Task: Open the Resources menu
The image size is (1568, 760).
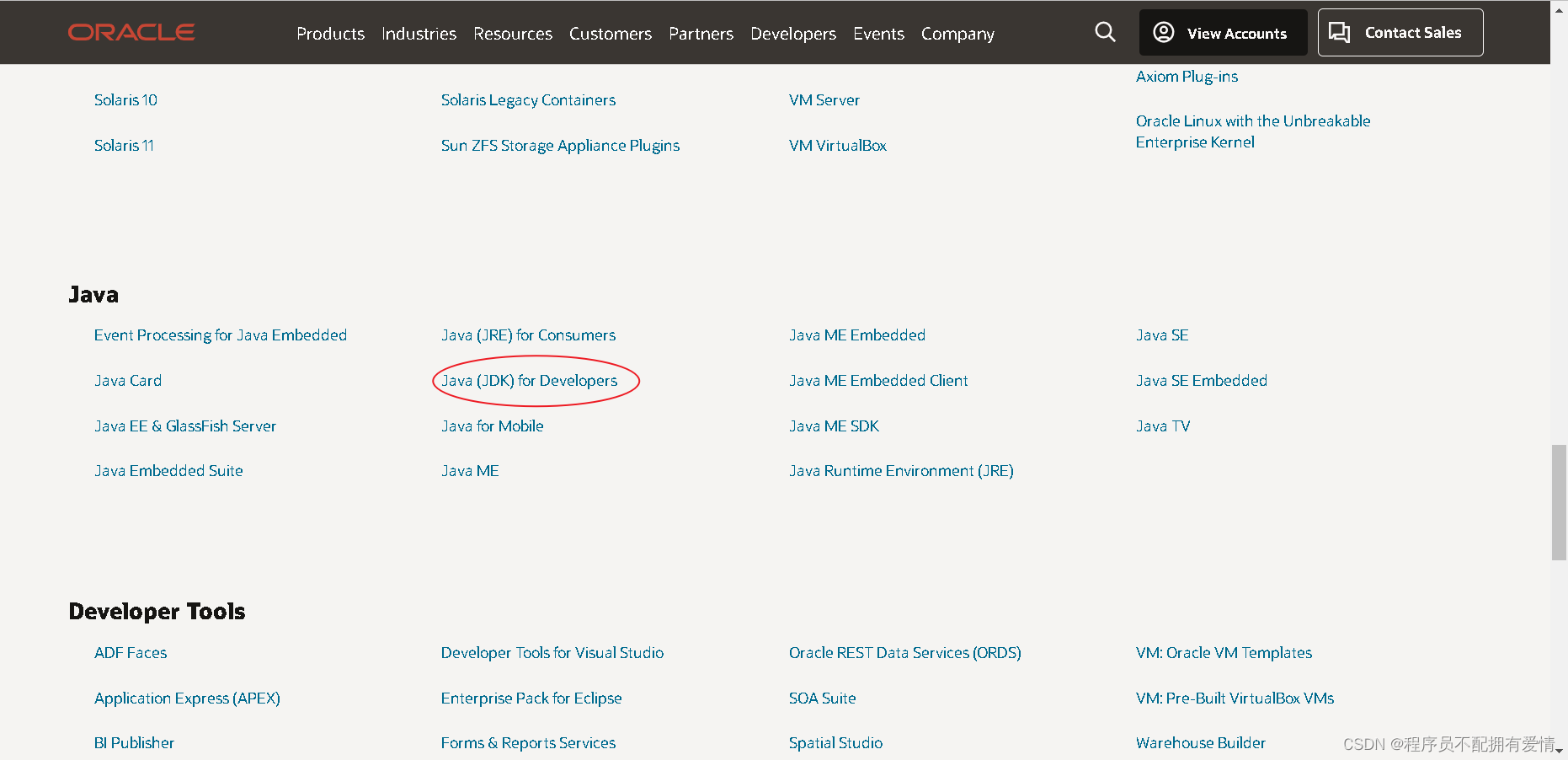Action: pyautogui.click(x=513, y=34)
